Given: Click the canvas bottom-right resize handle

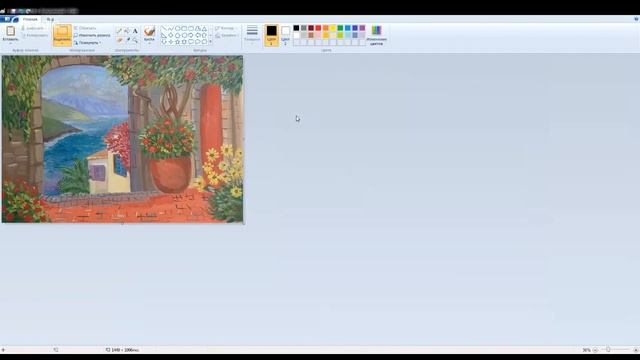Looking at the screenshot, I should (x=244, y=224).
